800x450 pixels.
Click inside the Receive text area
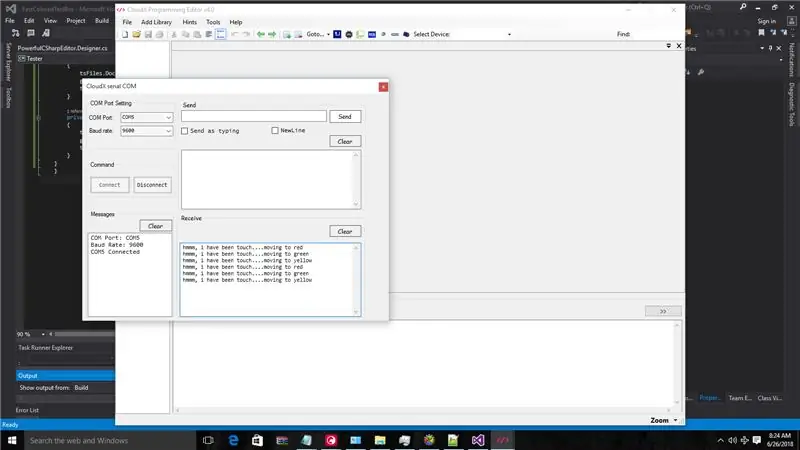(x=270, y=280)
